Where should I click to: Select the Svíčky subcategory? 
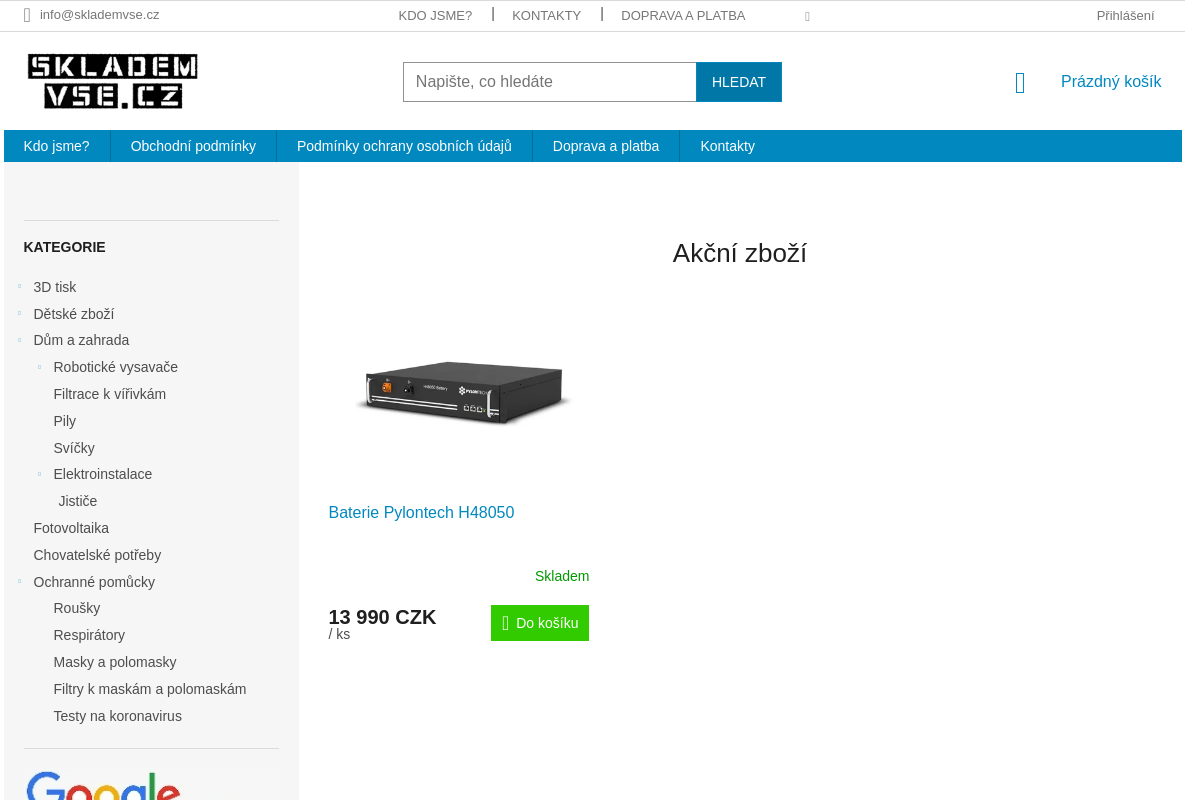(74, 448)
